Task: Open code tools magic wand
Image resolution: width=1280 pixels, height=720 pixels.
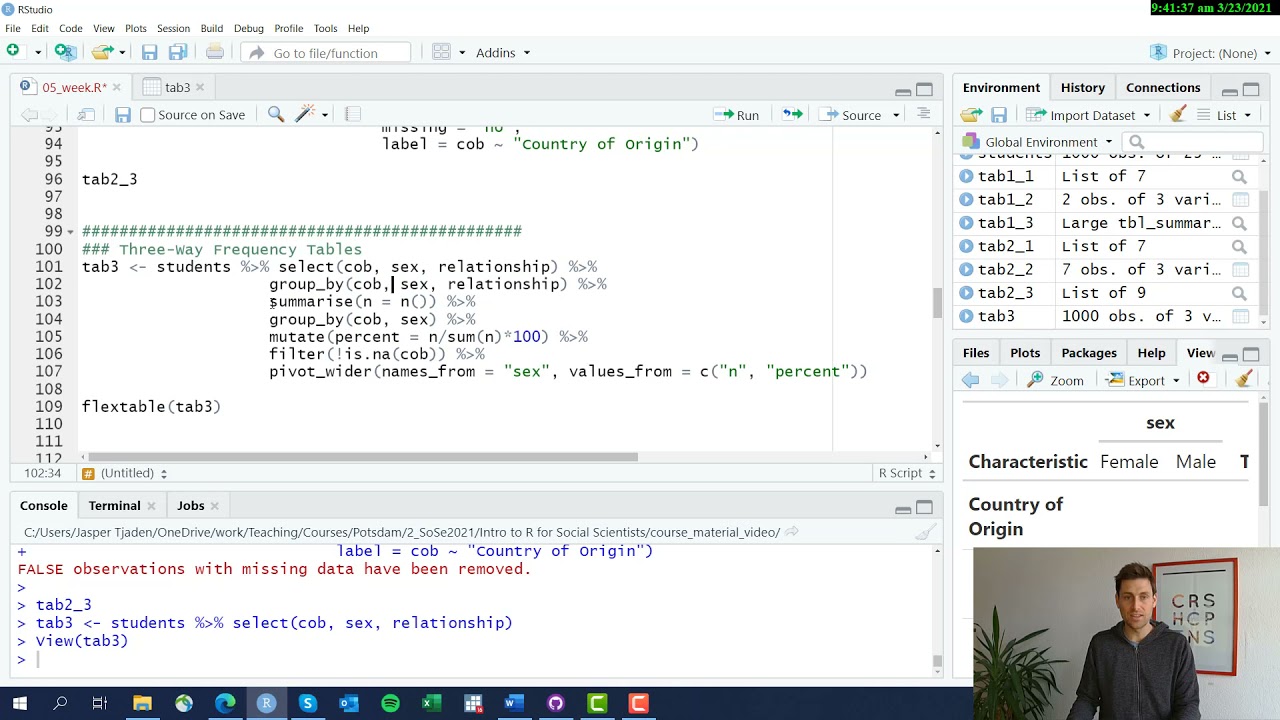Action: click(305, 115)
